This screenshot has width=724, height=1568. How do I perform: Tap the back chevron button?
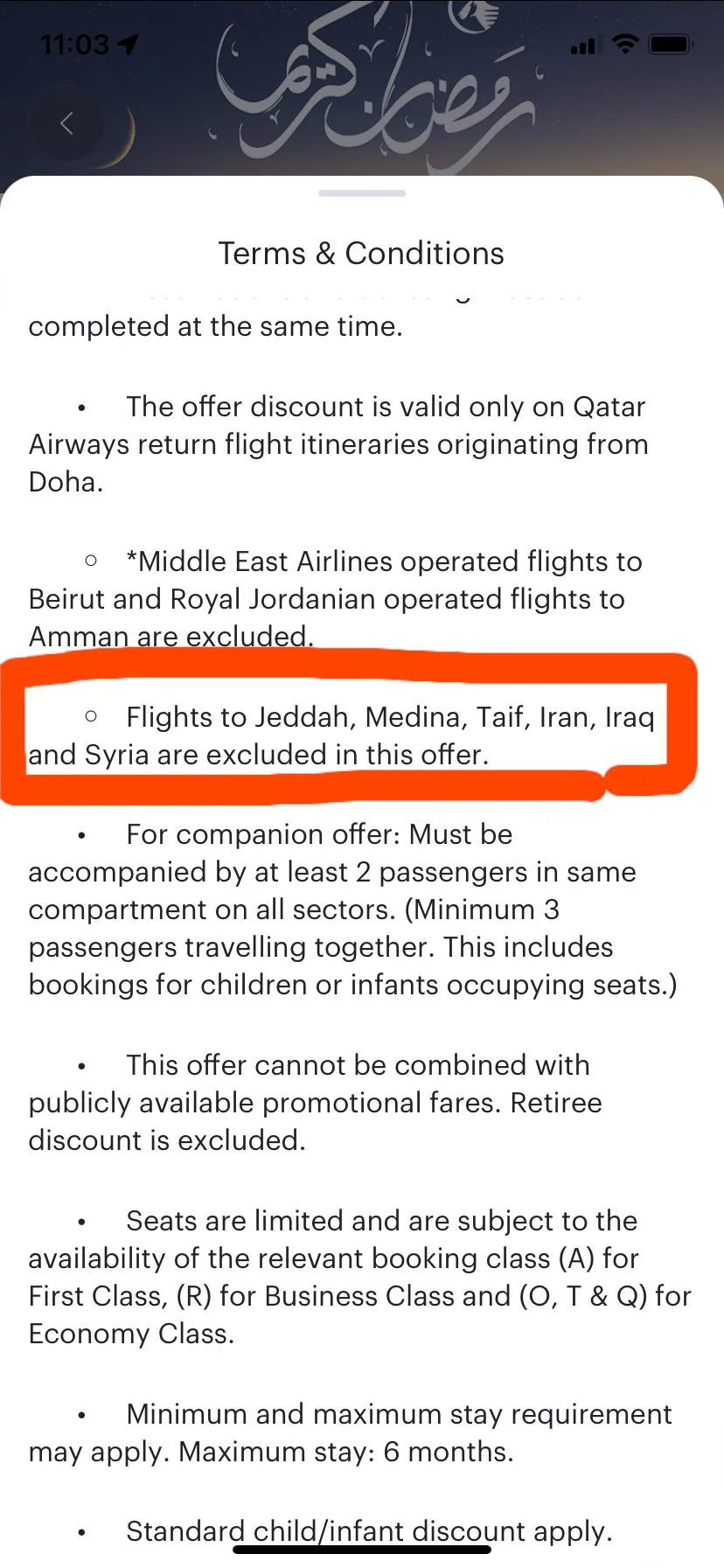(x=66, y=124)
